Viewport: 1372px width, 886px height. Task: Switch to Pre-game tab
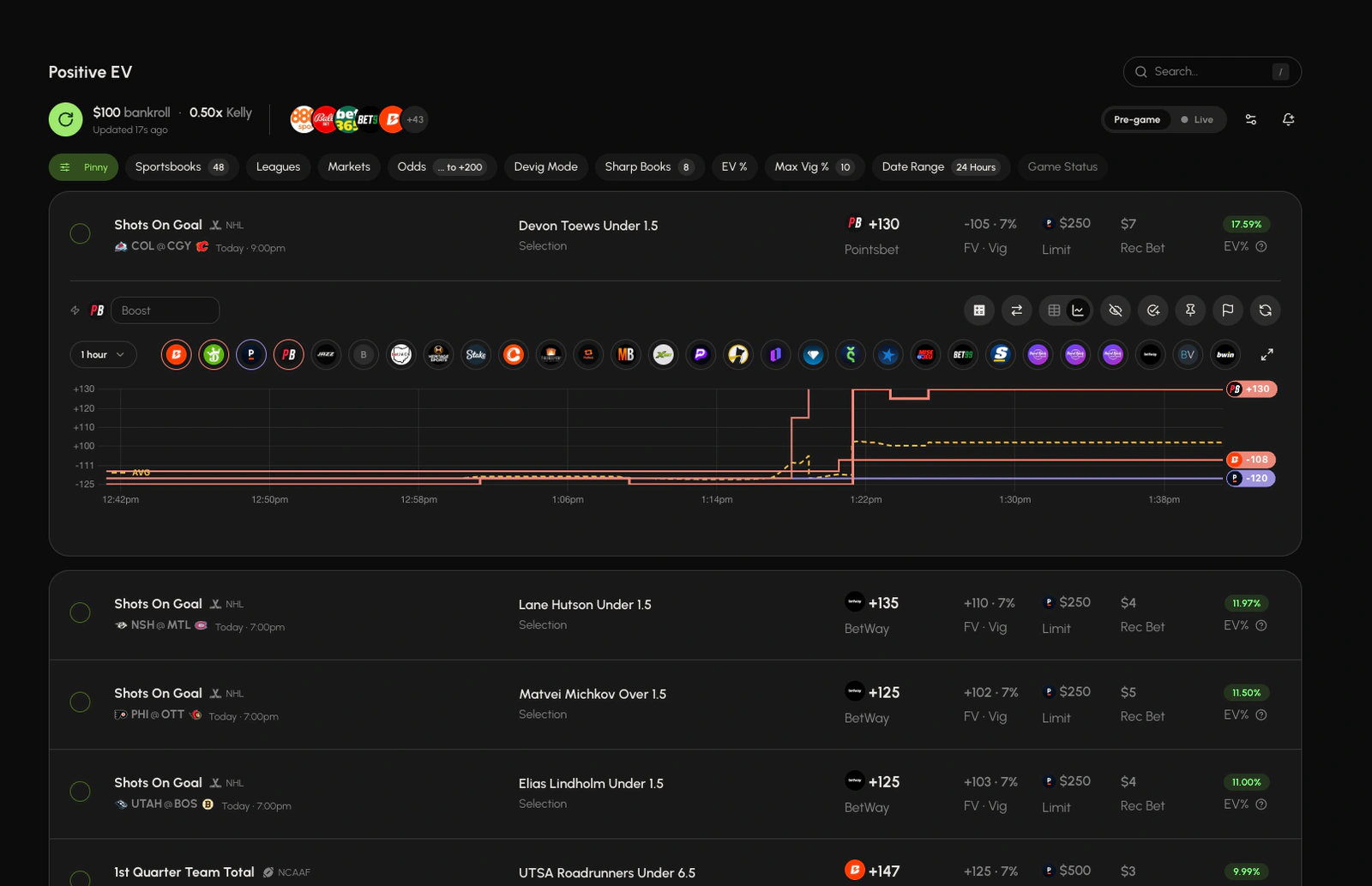click(x=1137, y=119)
